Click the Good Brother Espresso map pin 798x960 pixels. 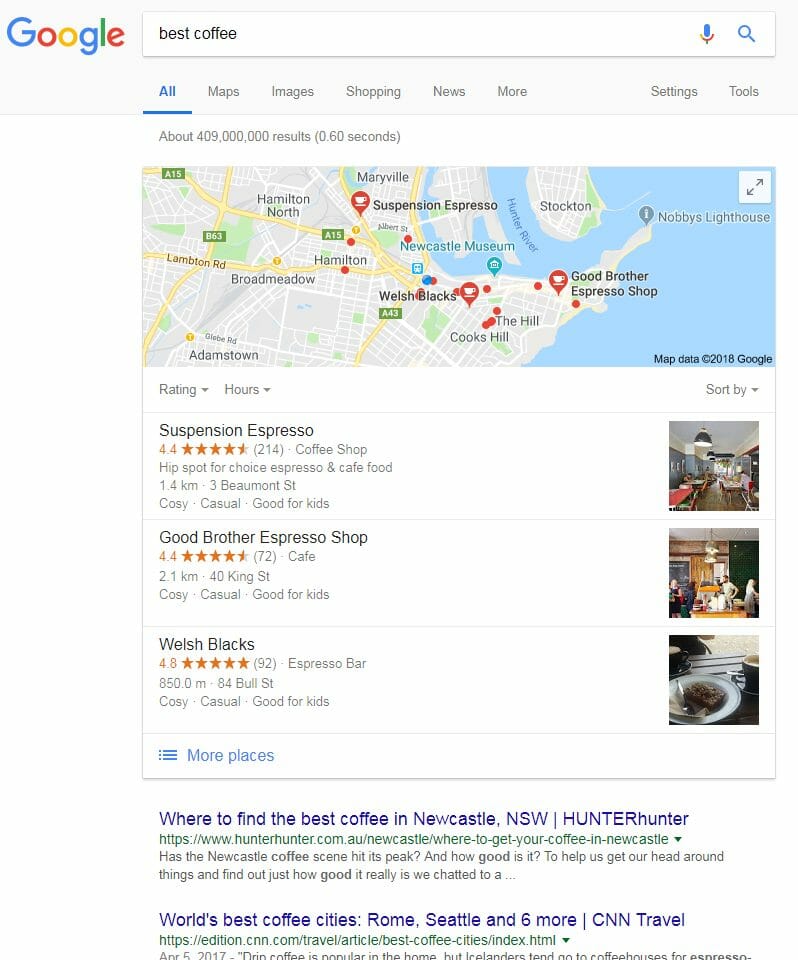click(x=558, y=281)
